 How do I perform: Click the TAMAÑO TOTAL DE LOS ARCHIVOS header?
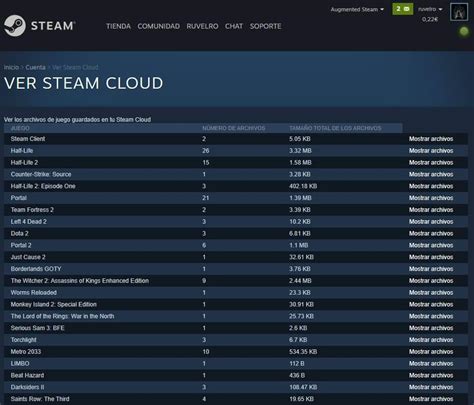335,128
